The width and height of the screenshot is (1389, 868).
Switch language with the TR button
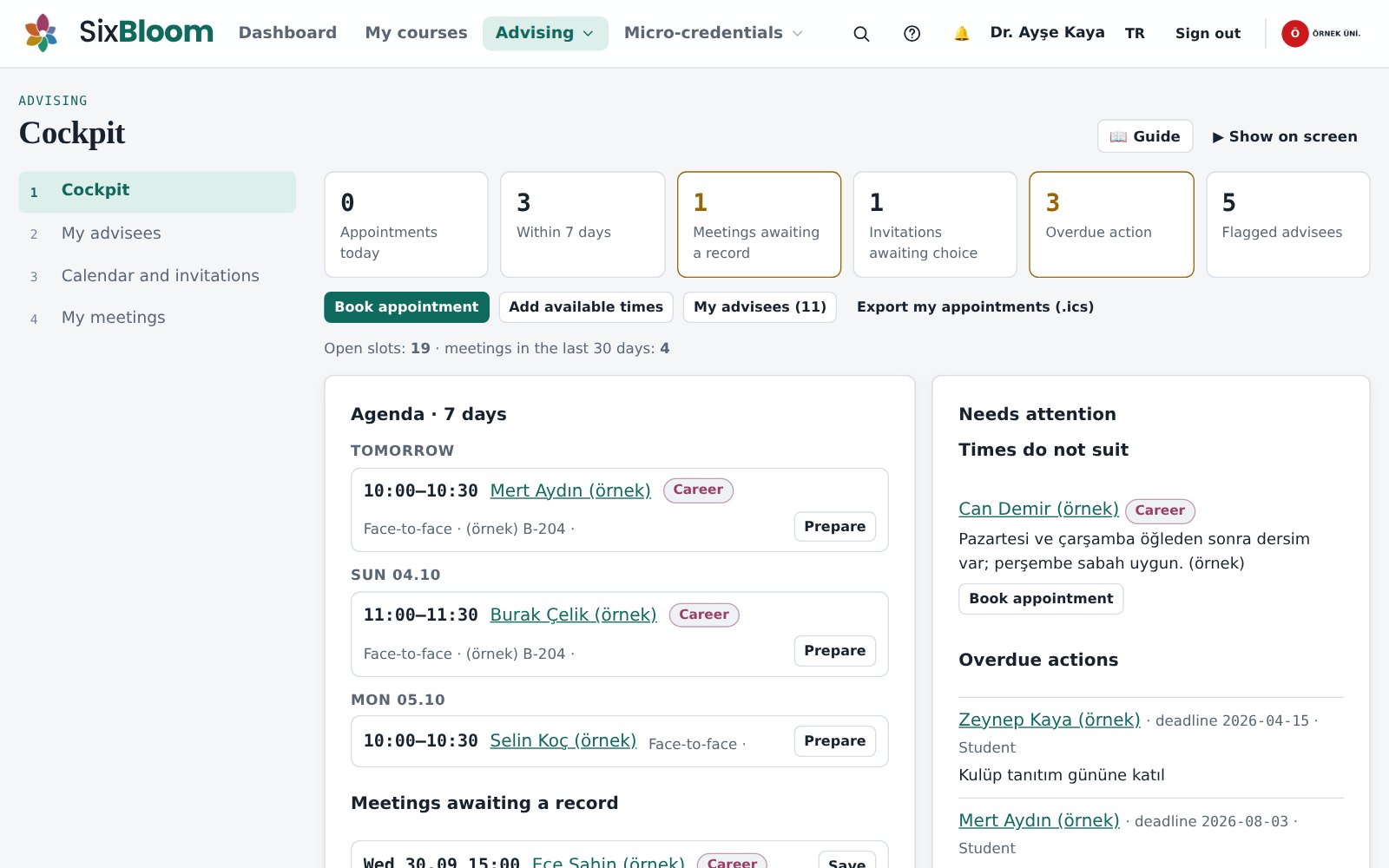pyautogui.click(x=1135, y=33)
